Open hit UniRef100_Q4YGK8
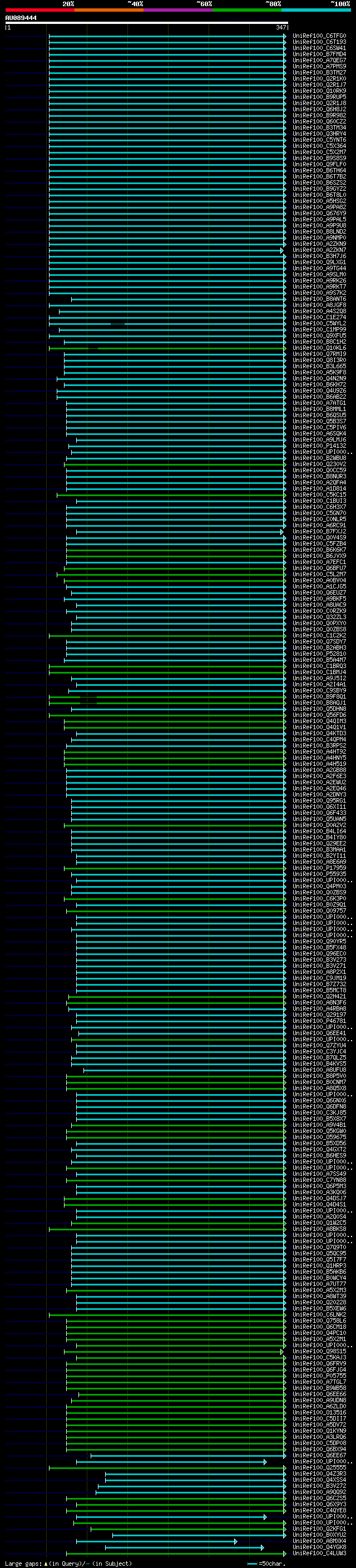The width and height of the screenshot is (356, 1568). [x=319, y=1547]
